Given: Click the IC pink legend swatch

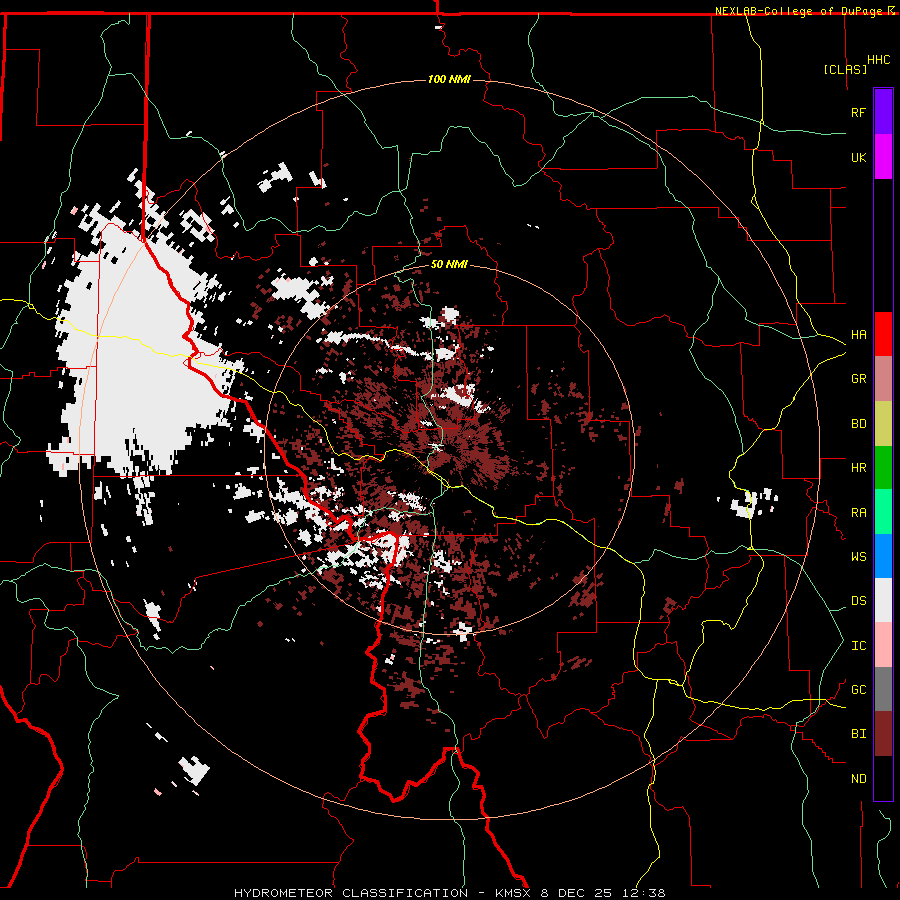Looking at the screenshot, I should (x=883, y=645).
